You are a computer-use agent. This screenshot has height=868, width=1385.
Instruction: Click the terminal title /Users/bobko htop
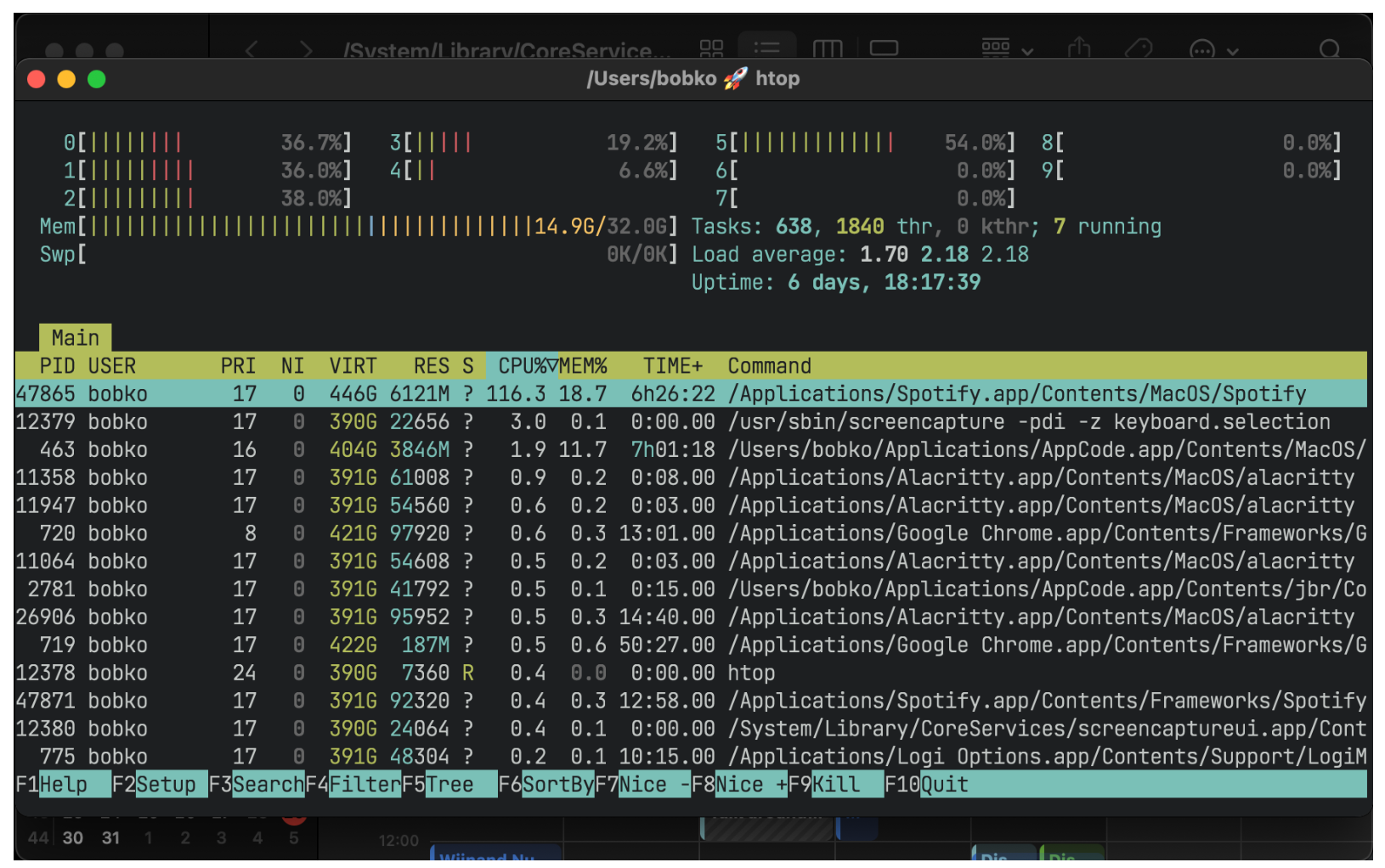pyautogui.click(x=692, y=78)
